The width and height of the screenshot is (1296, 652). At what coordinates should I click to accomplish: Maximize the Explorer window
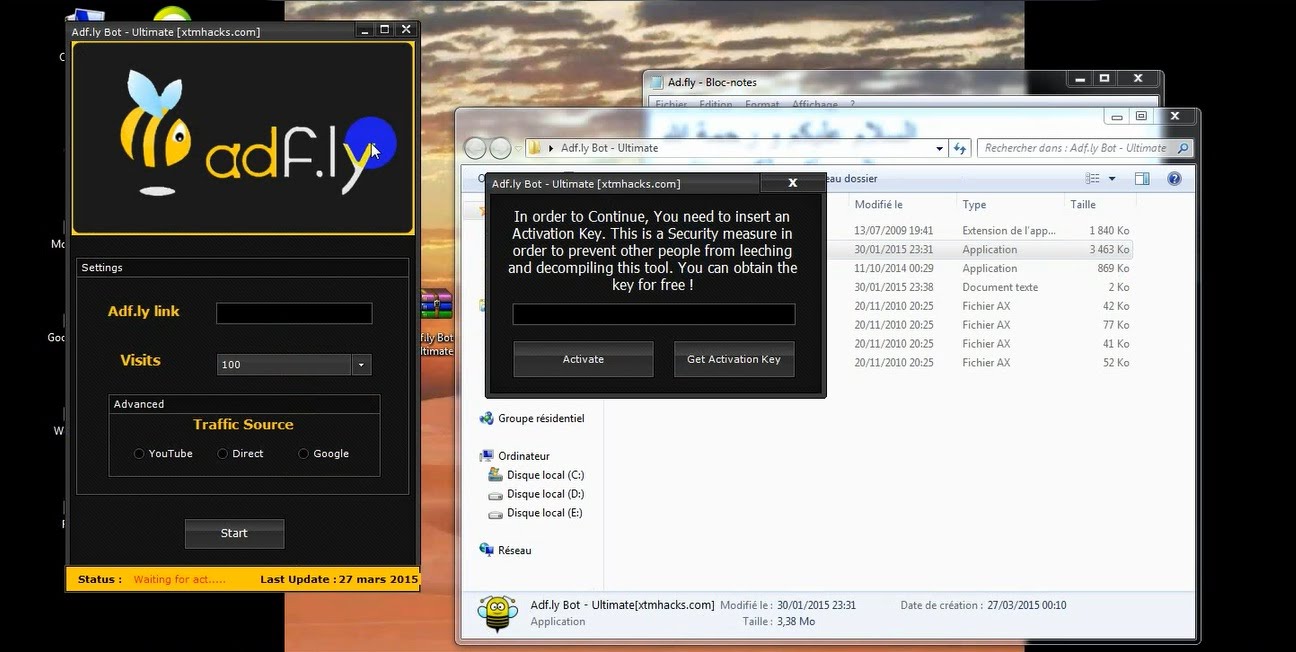click(1141, 117)
